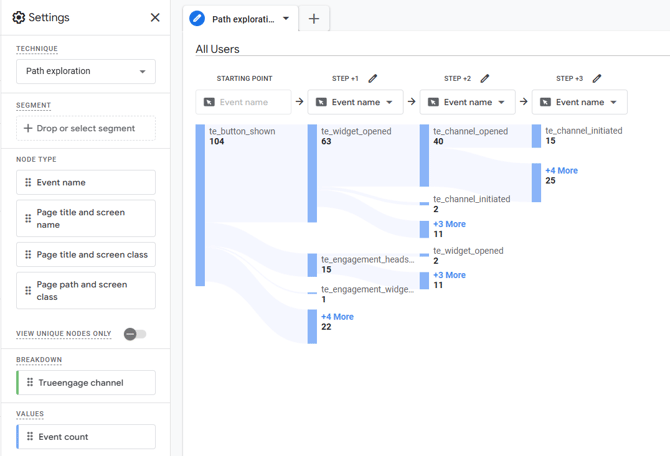Click the Trueengage channel breakdown chip
This screenshot has width=670, height=456.
pos(86,382)
